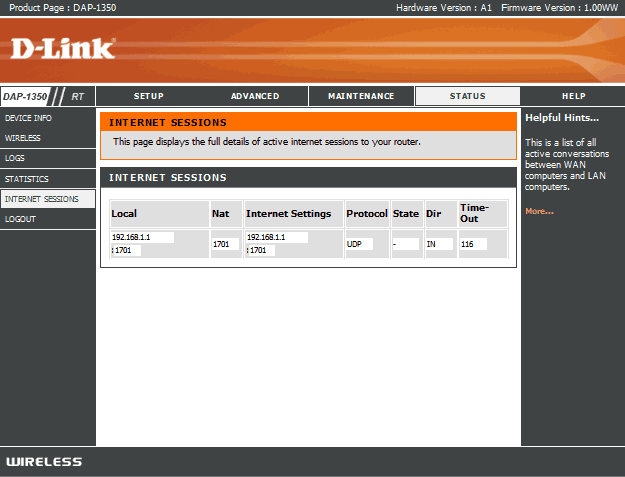Click the Local IP address field
Image resolution: width=625 pixels, height=477 pixels.
143,237
